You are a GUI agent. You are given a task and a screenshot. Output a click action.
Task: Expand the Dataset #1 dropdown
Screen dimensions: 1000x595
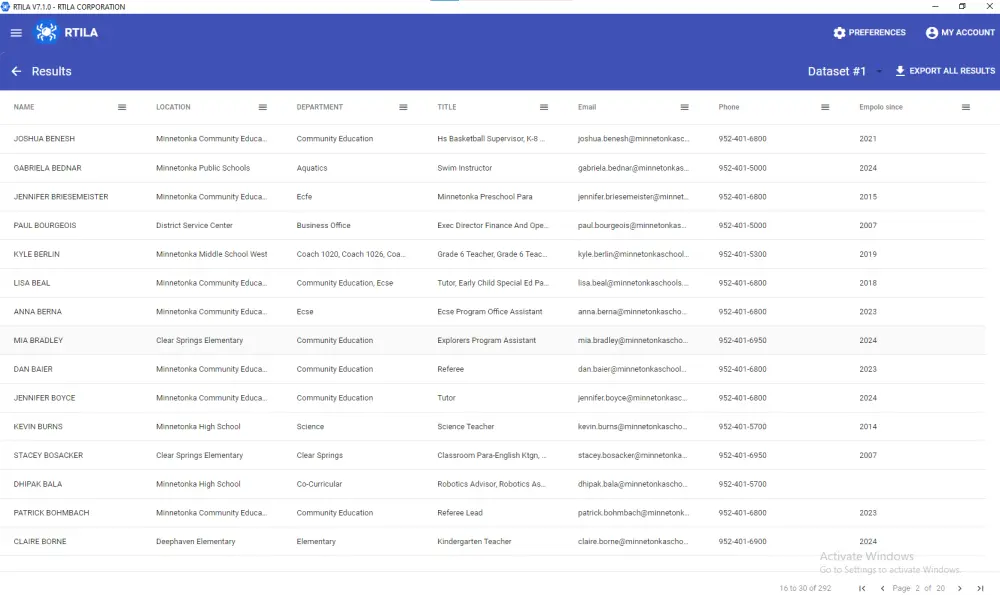click(844, 71)
